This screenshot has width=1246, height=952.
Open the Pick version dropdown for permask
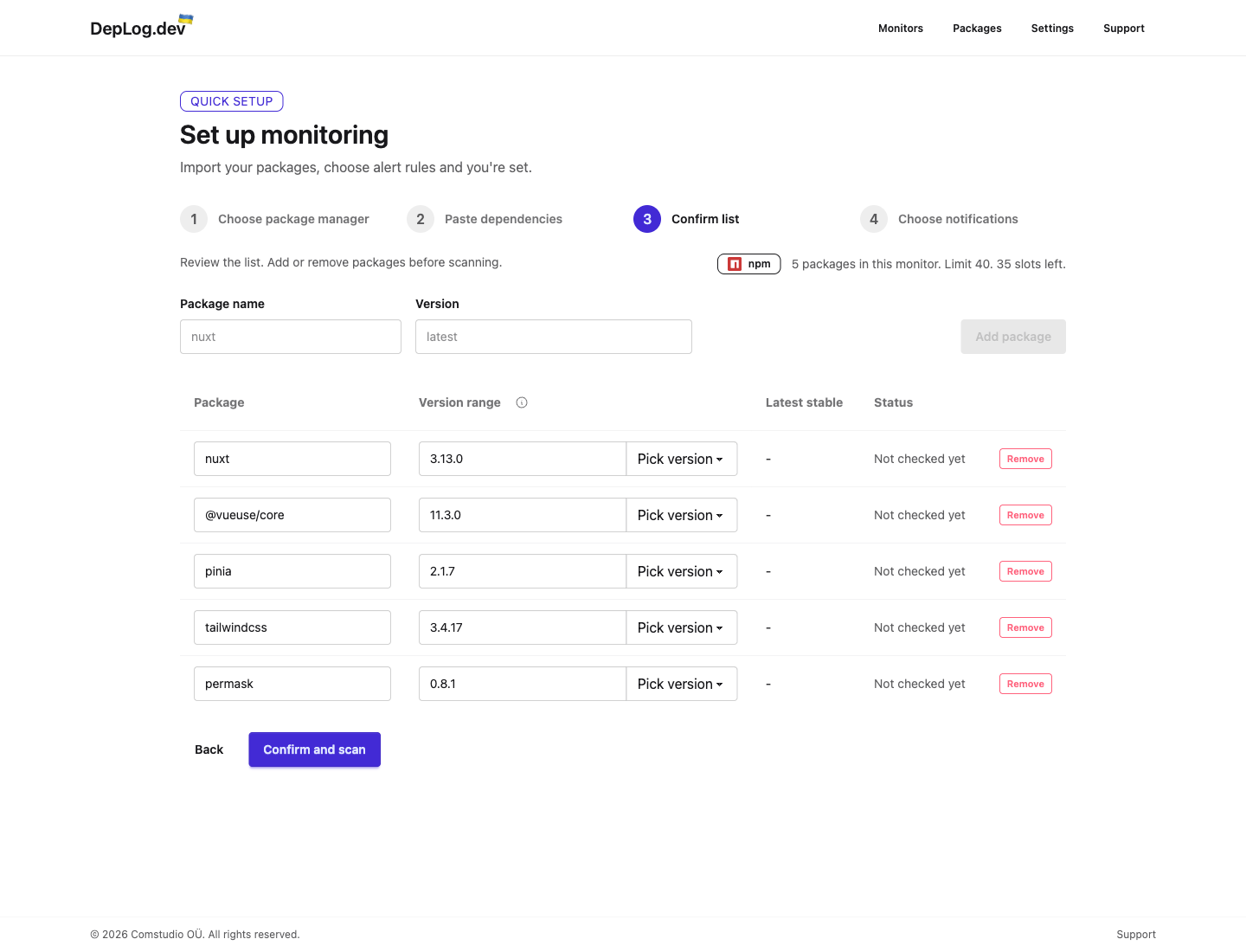point(681,684)
